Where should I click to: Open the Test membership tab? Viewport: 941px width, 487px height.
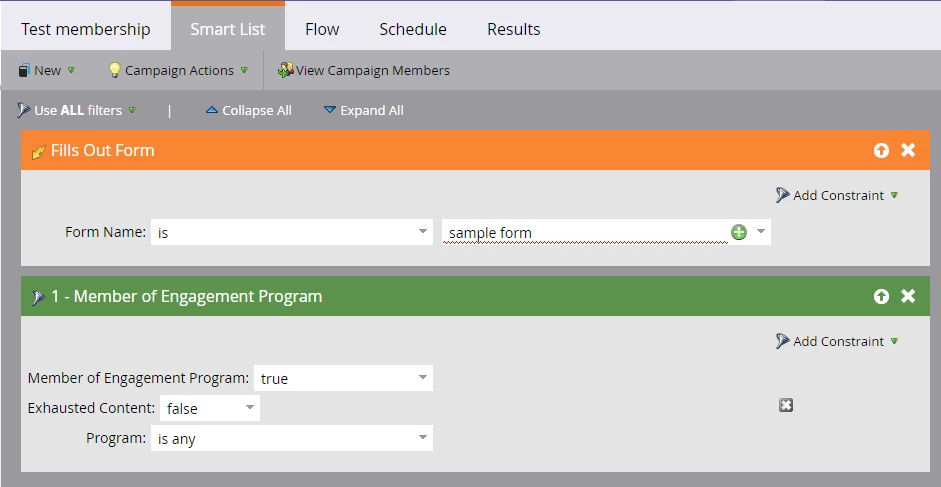click(86, 29)
